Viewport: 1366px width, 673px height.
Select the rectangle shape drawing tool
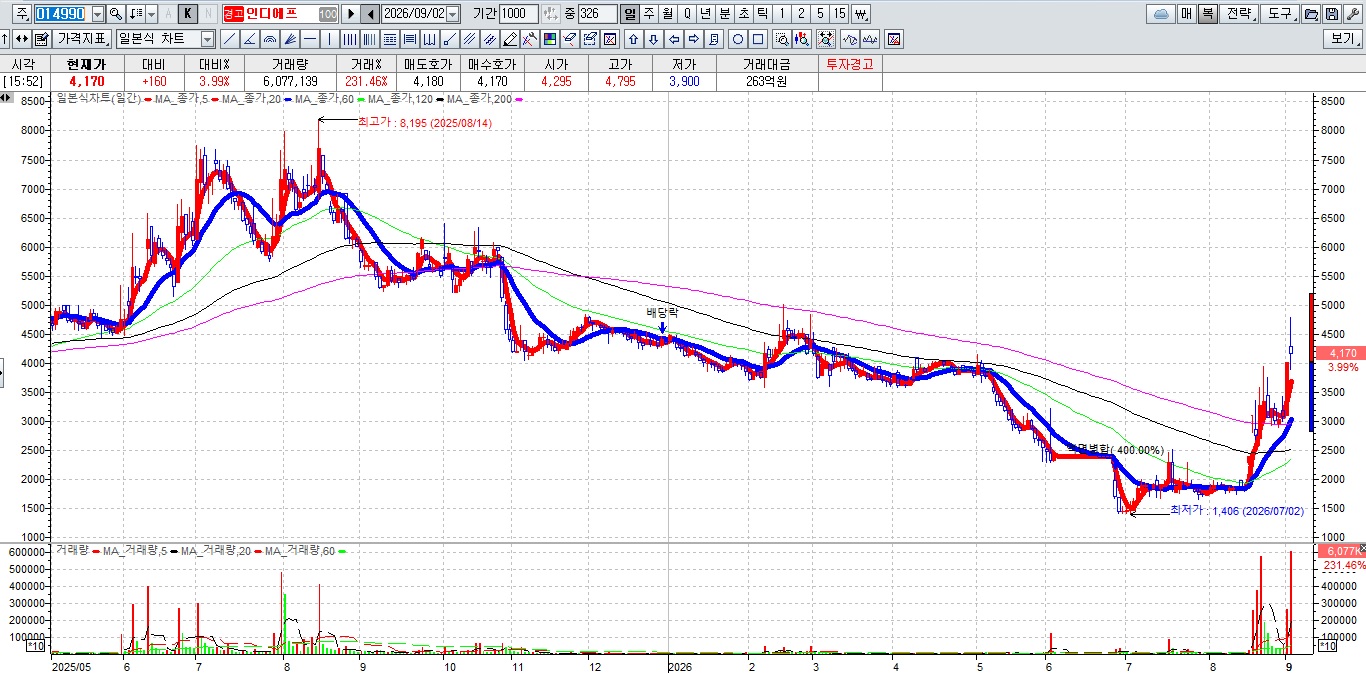coord(758,39)
